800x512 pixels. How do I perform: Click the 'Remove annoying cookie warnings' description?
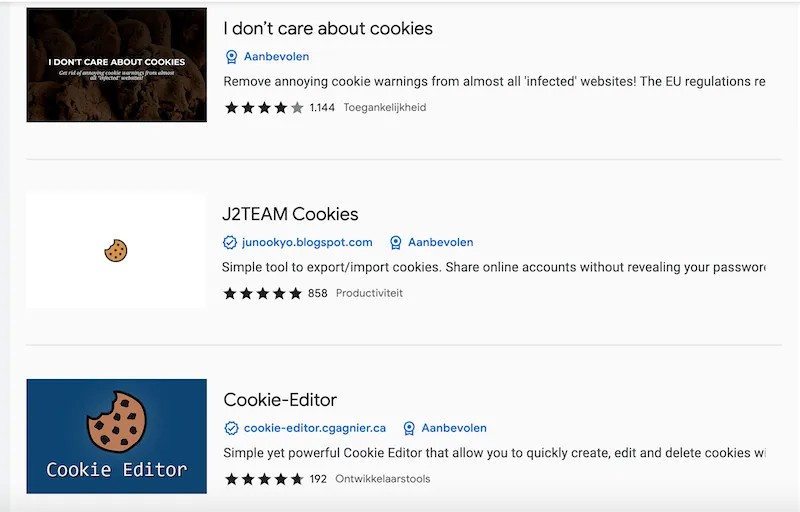click(x=494, y=82)
